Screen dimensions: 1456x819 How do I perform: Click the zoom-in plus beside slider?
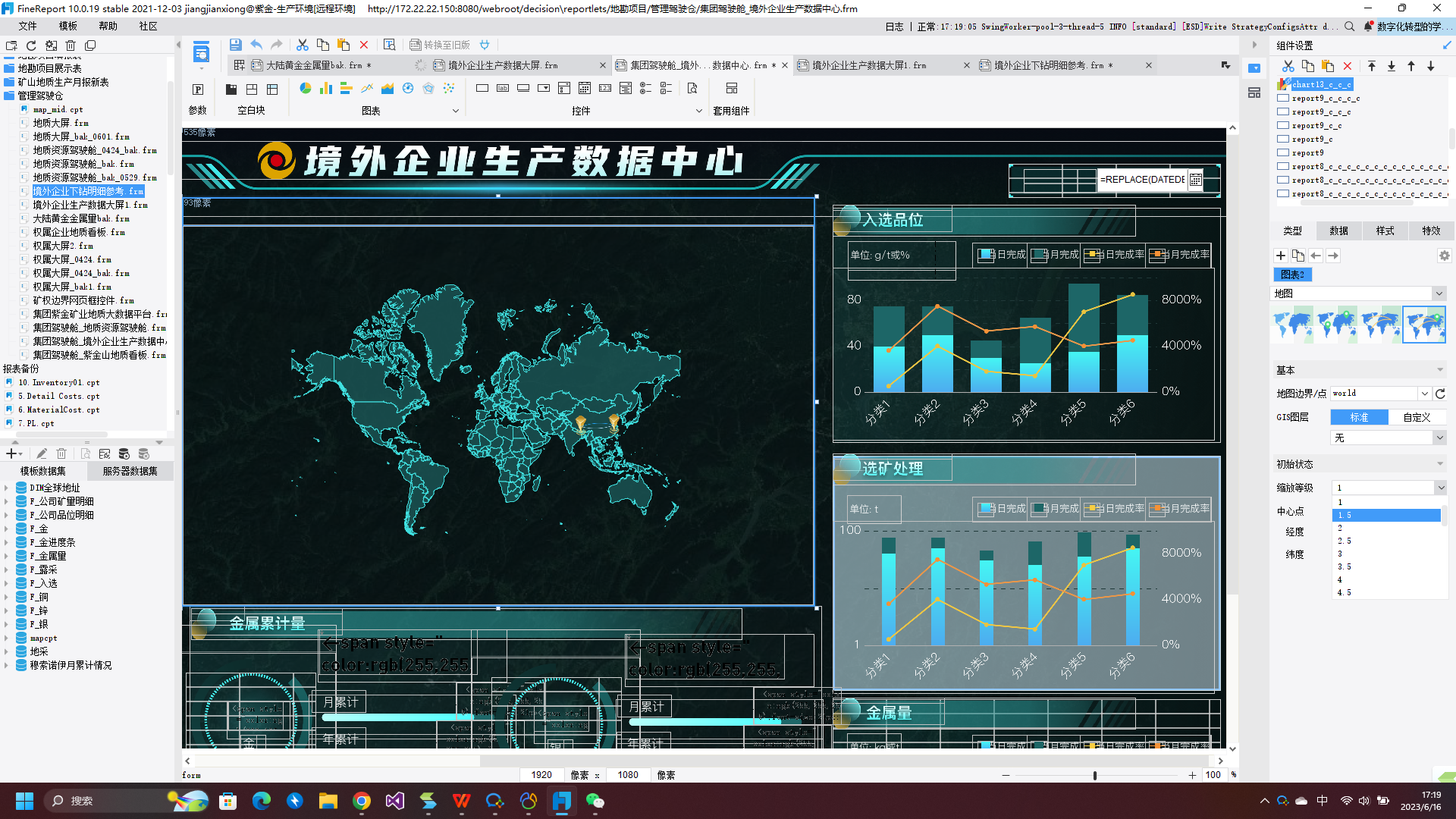tap(1192, 775)
